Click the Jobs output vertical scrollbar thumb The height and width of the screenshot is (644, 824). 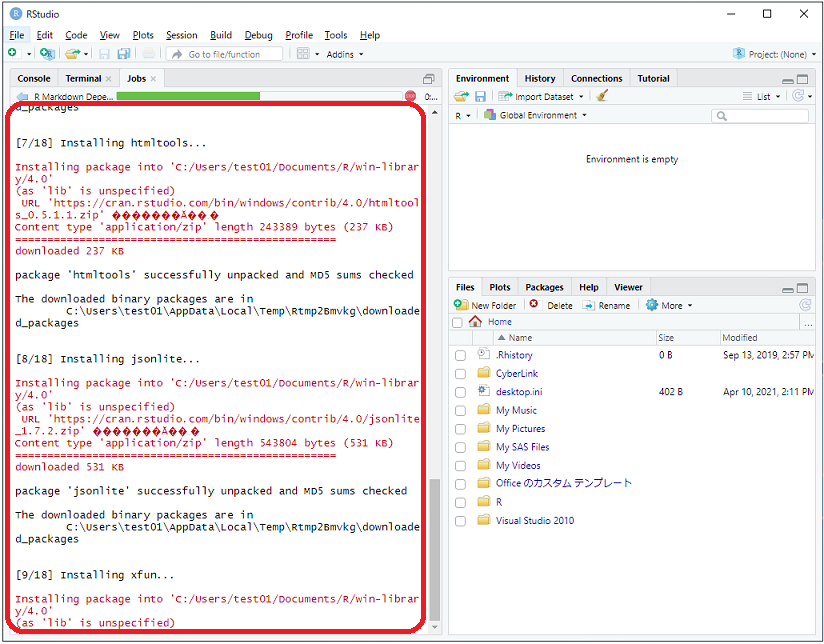point(435,550)
